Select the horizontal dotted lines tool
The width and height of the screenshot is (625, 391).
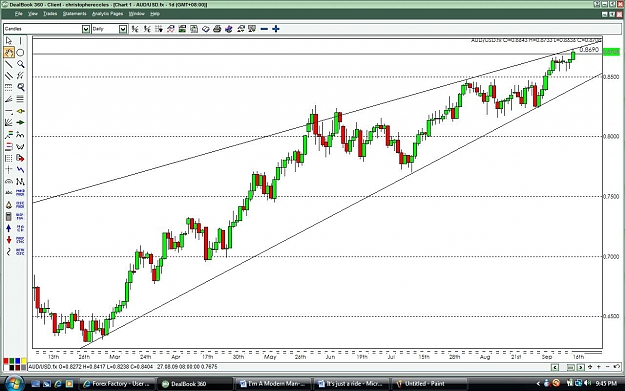tap(9, 87)
